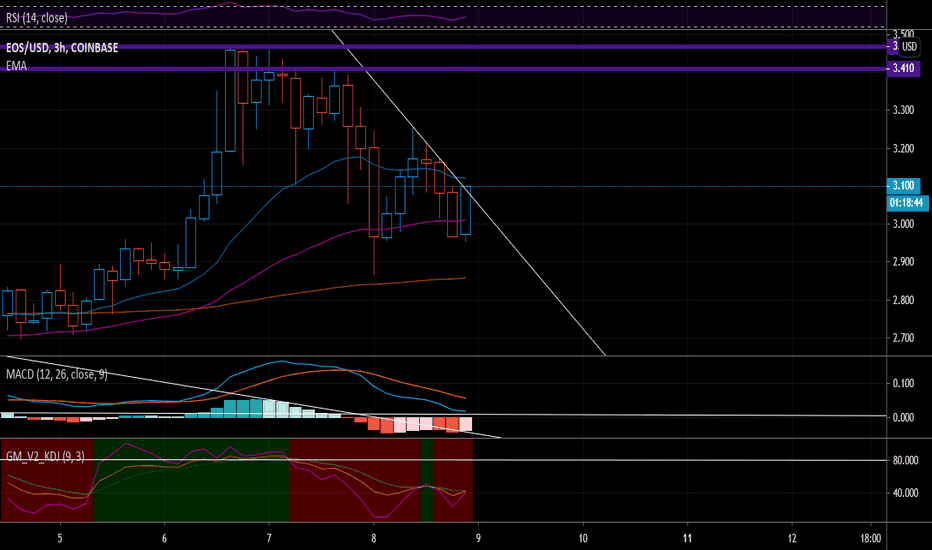This screenshot has width=932, height=550.
Task: Click the EOS/USD, 3h, COINBASE symbol title
Action: coord(62,48)
